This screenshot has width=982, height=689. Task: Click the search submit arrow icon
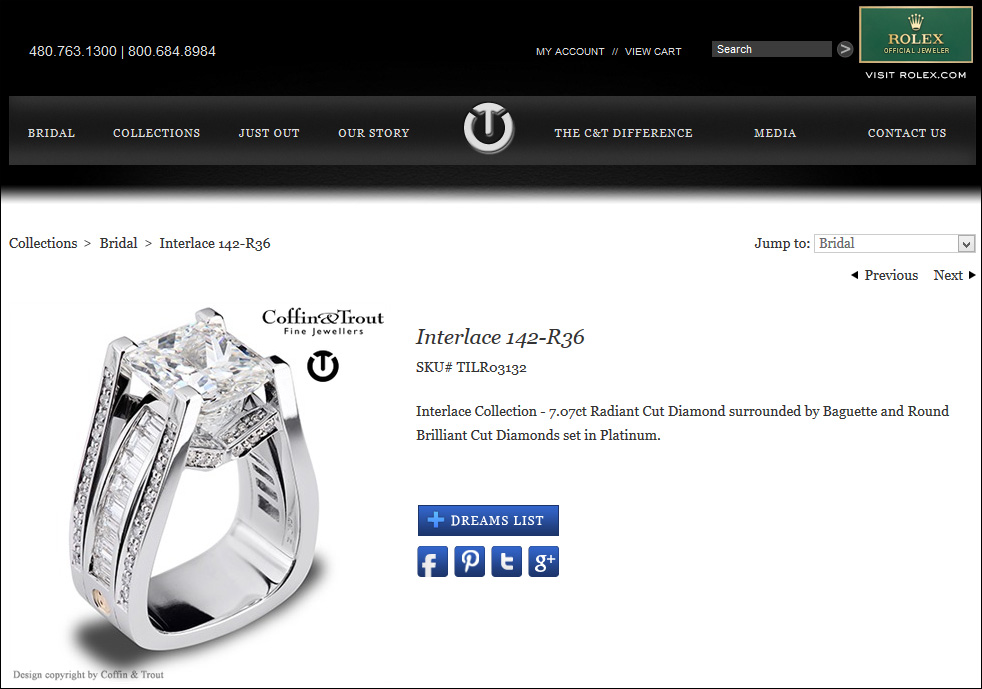click(845, 49)
